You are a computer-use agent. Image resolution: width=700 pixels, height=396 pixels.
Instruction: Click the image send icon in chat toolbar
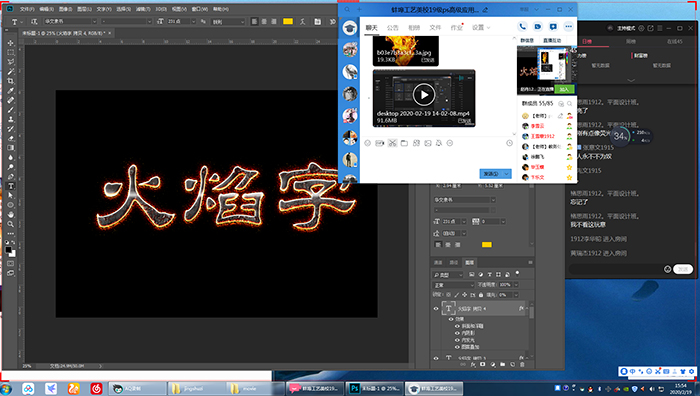pyautogui.click(x=428, y=143)
